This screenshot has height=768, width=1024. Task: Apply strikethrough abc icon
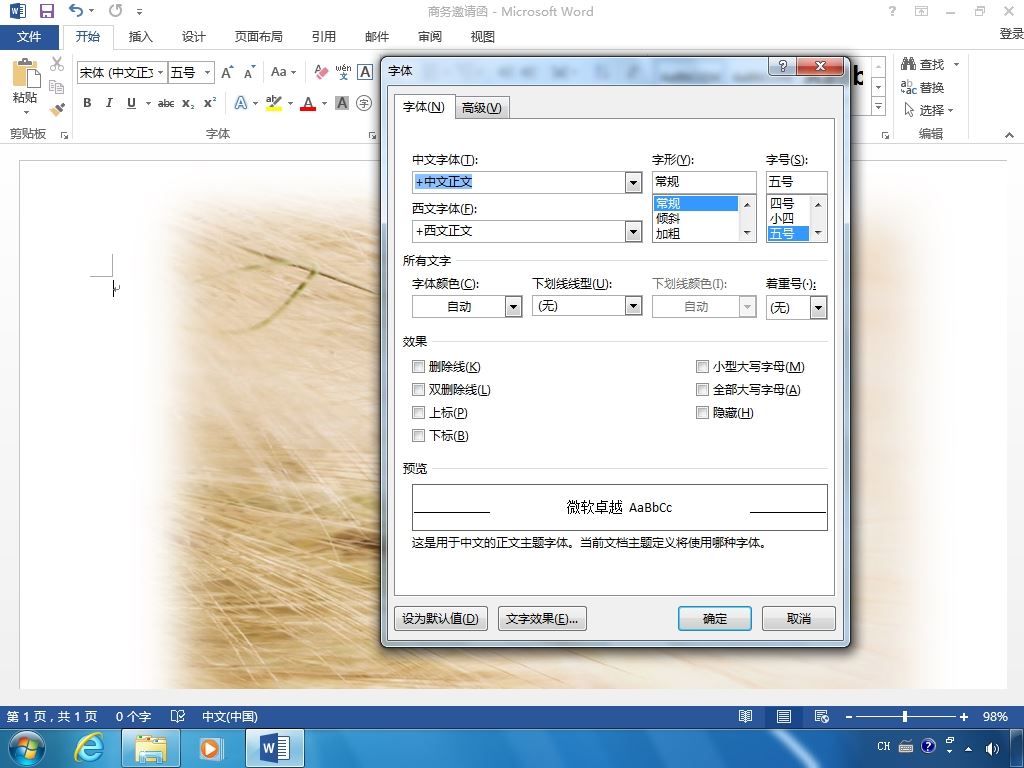click(166, 103)
